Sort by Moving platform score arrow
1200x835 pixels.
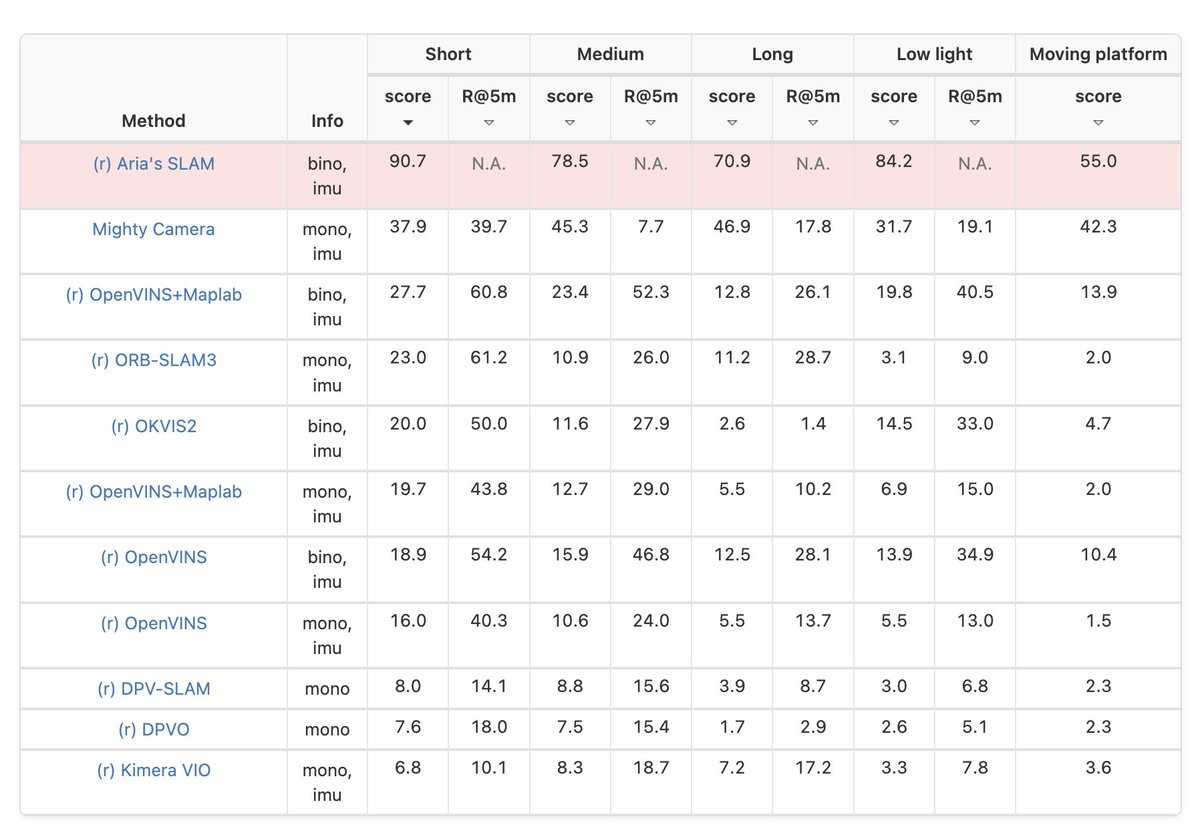pyautogui.click(x=1098, y=123)
